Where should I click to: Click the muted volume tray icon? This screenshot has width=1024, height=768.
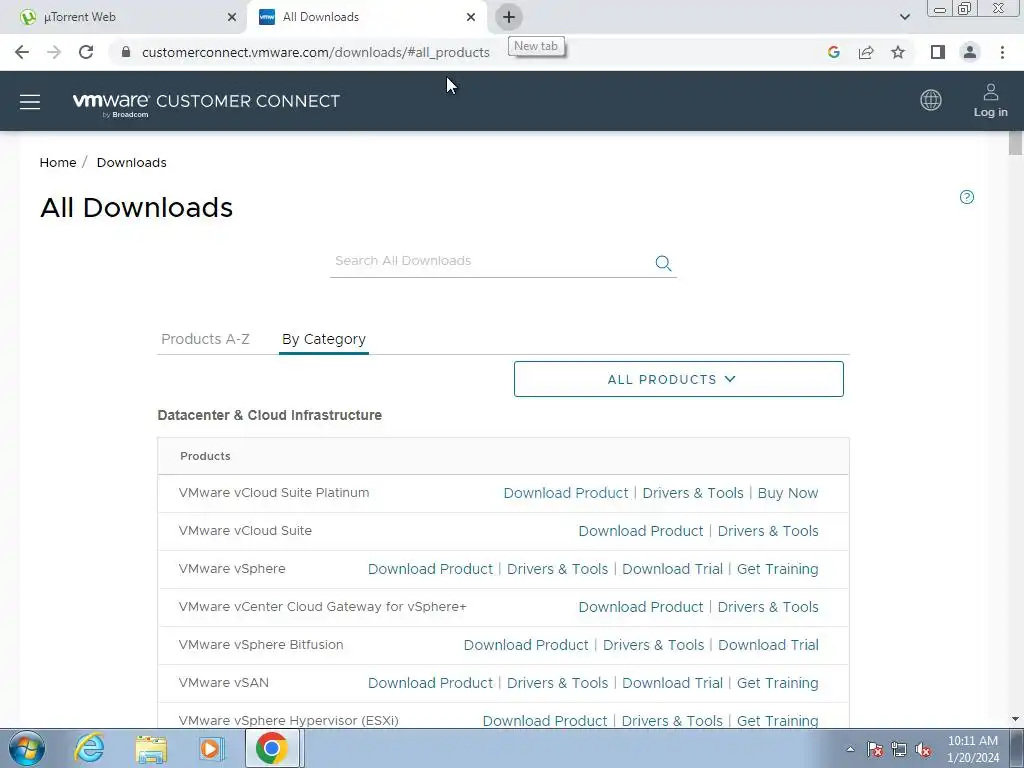click(923, 750)
